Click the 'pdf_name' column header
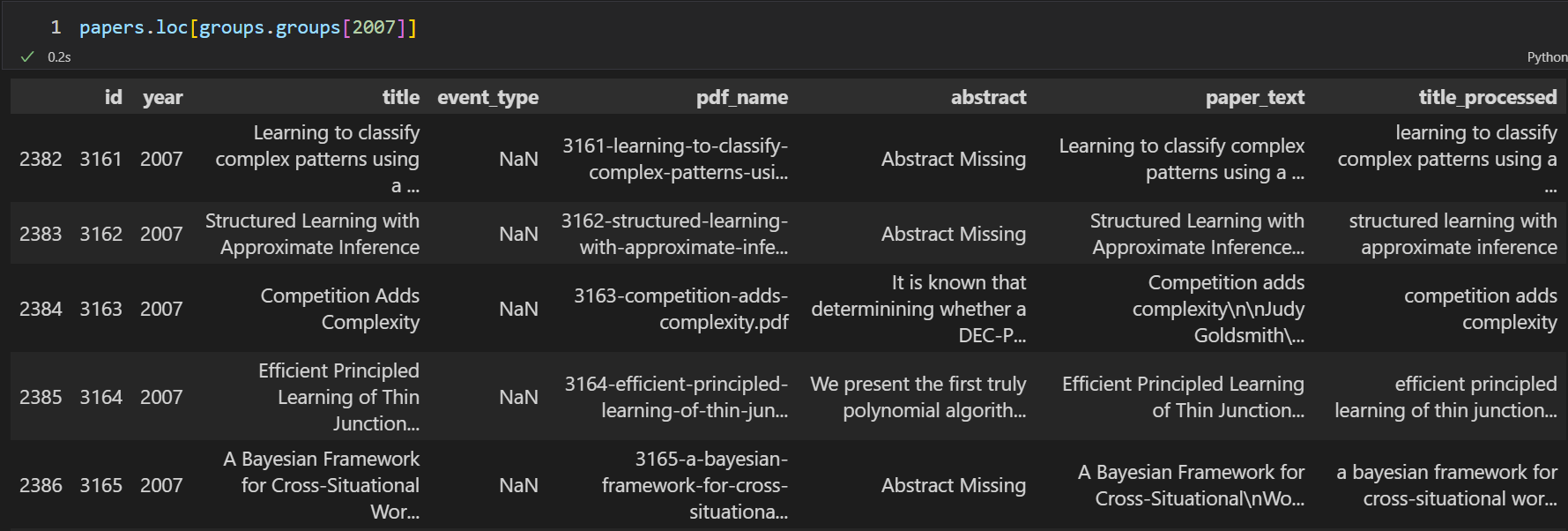This screenshot has height=531, width=1568. pyautogui.click(x=741, y=97)
